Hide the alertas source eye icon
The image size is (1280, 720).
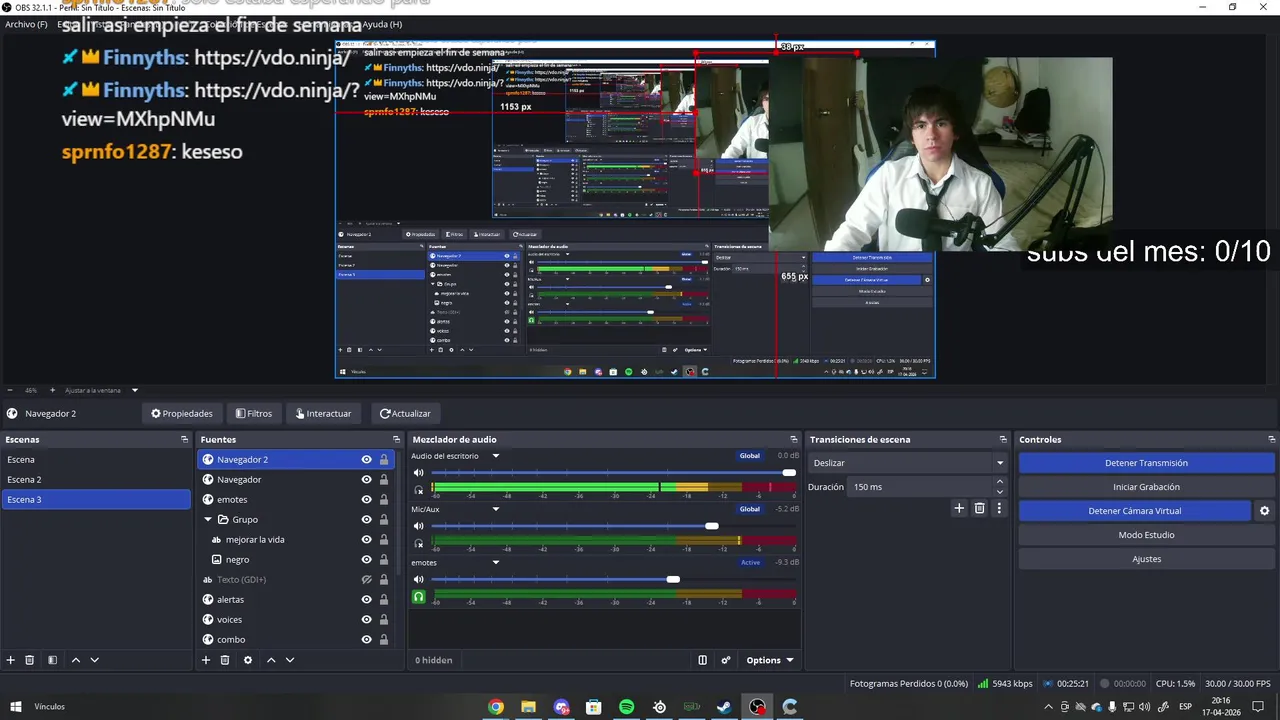(x=366, y=600)
